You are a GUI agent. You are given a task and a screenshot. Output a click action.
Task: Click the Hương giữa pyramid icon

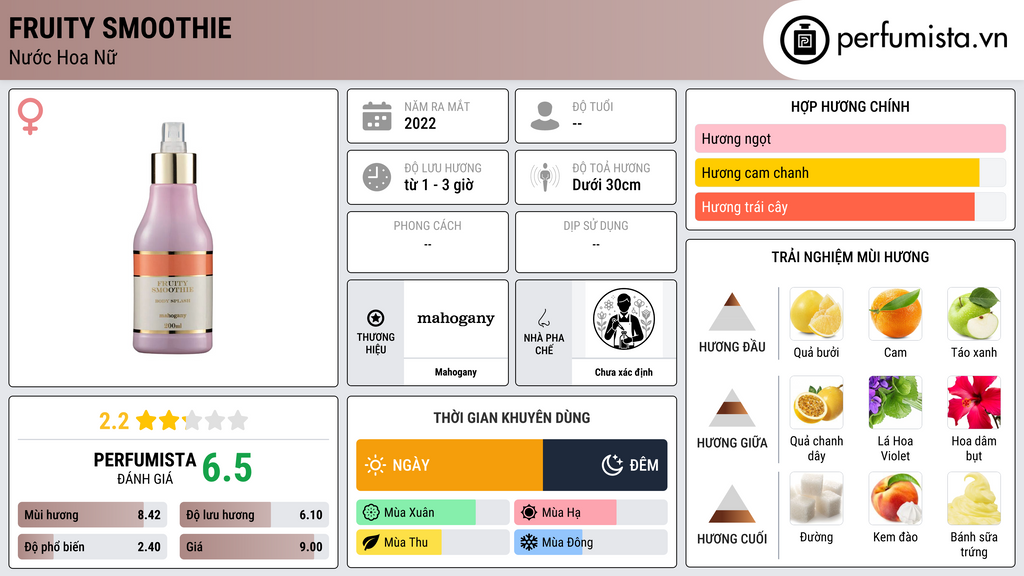[732, 408]
